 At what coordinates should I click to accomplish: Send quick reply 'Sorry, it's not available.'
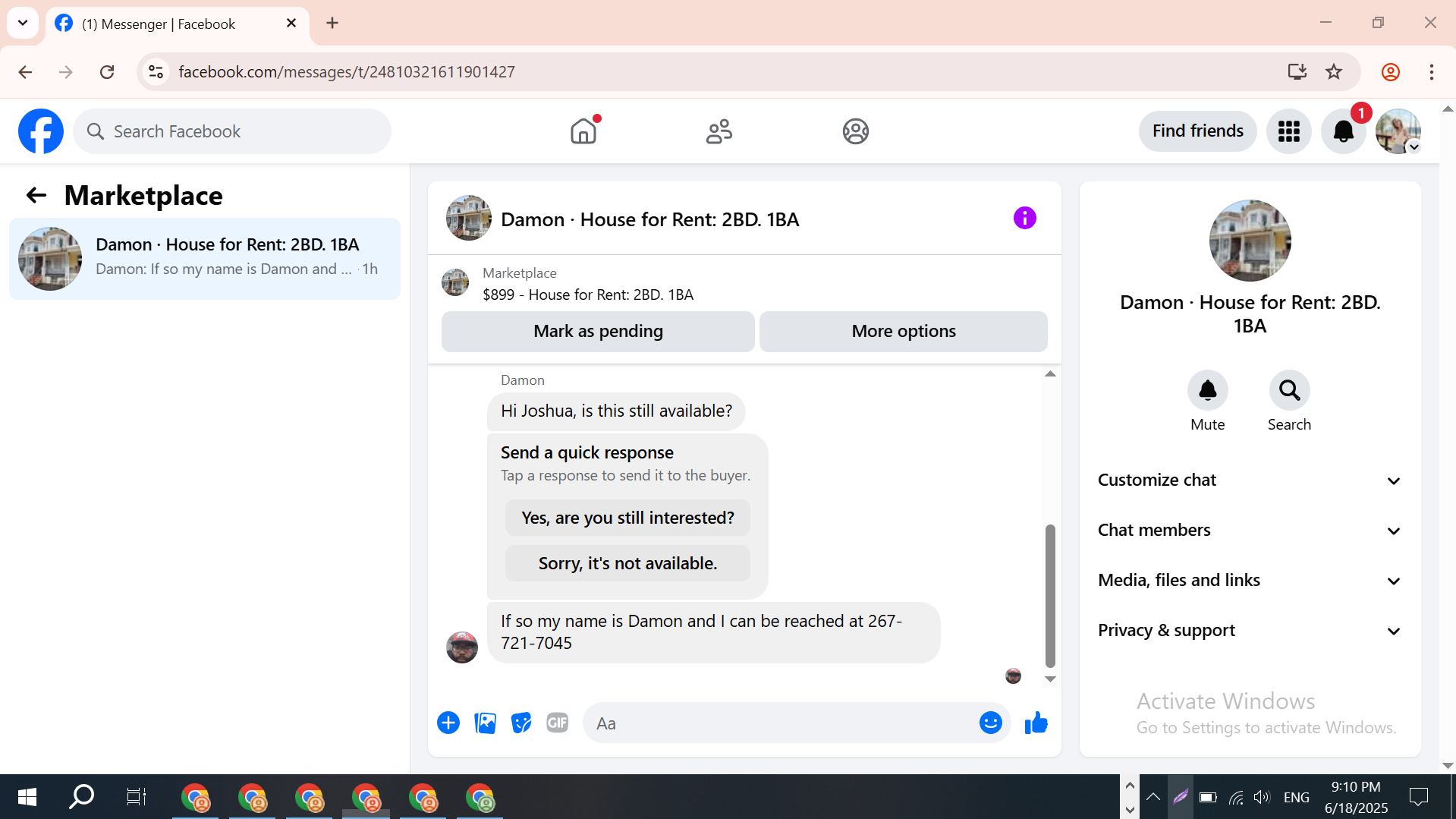[627, 563]
